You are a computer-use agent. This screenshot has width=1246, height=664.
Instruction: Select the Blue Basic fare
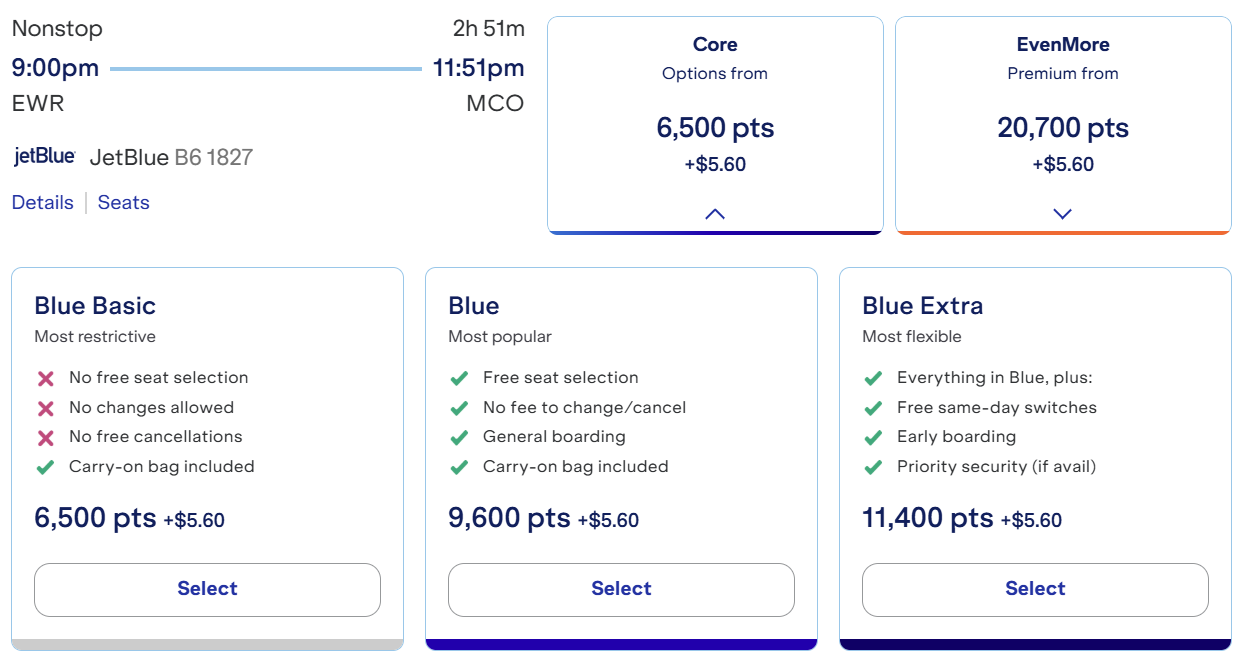click(207, 589)
